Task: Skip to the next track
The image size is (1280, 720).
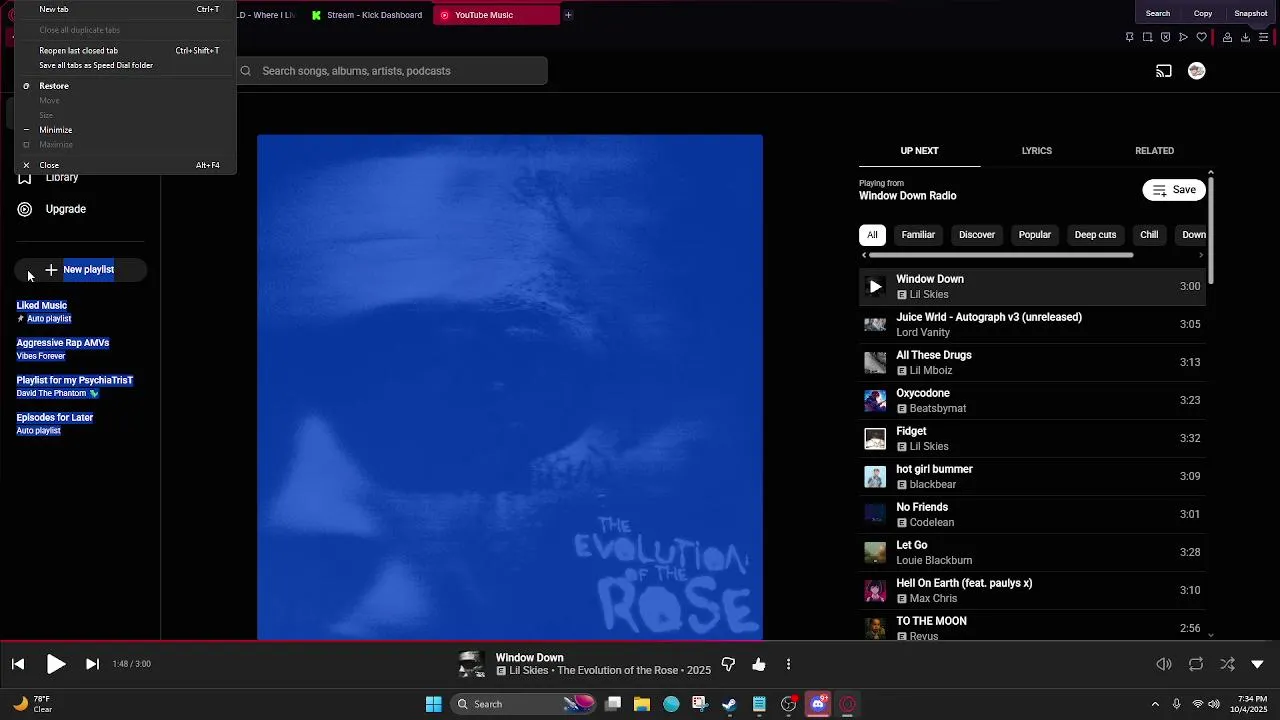Action: point(92,664)
